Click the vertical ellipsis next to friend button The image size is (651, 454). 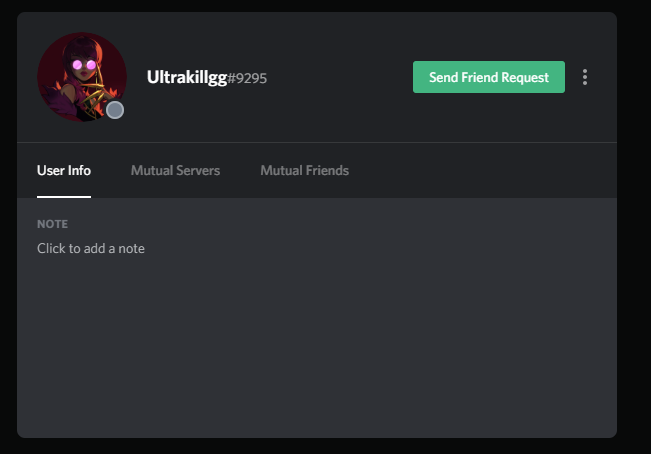[585, 77]
